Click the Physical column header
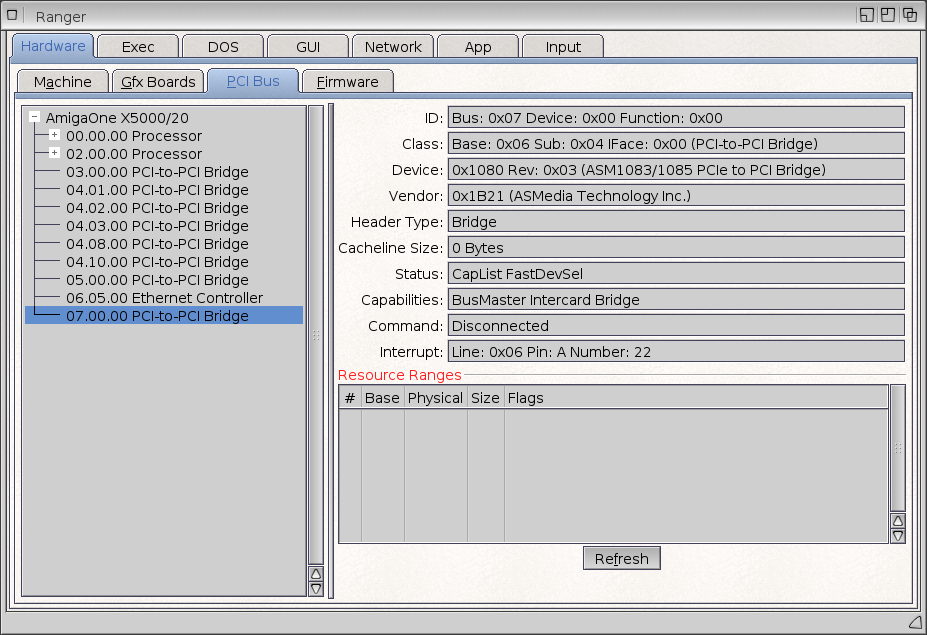The width and height of the screenshot is (927, 635). 435,398
